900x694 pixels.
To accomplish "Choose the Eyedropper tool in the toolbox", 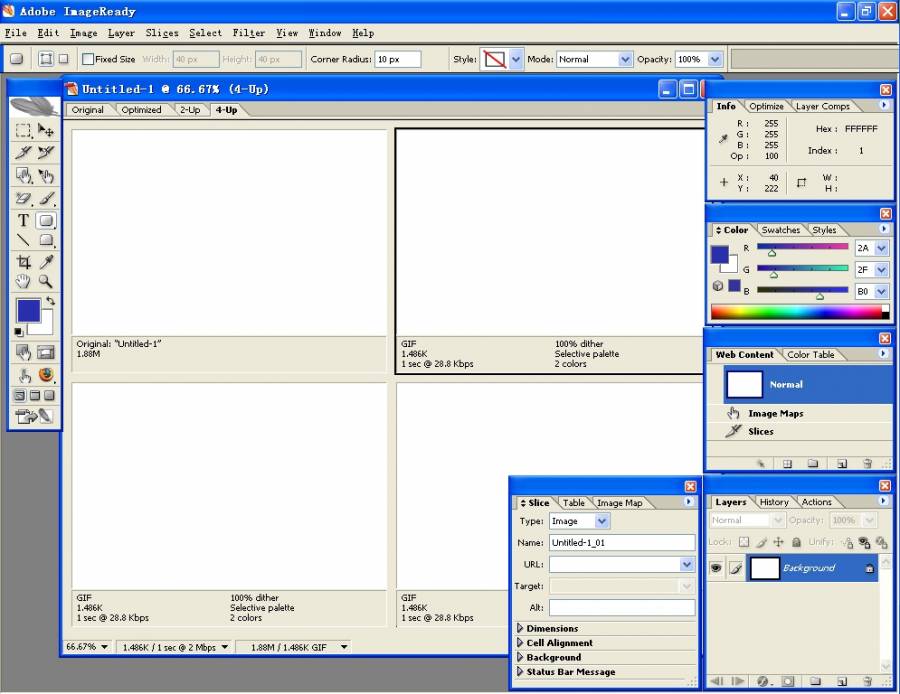I will [x=46, y=262].
